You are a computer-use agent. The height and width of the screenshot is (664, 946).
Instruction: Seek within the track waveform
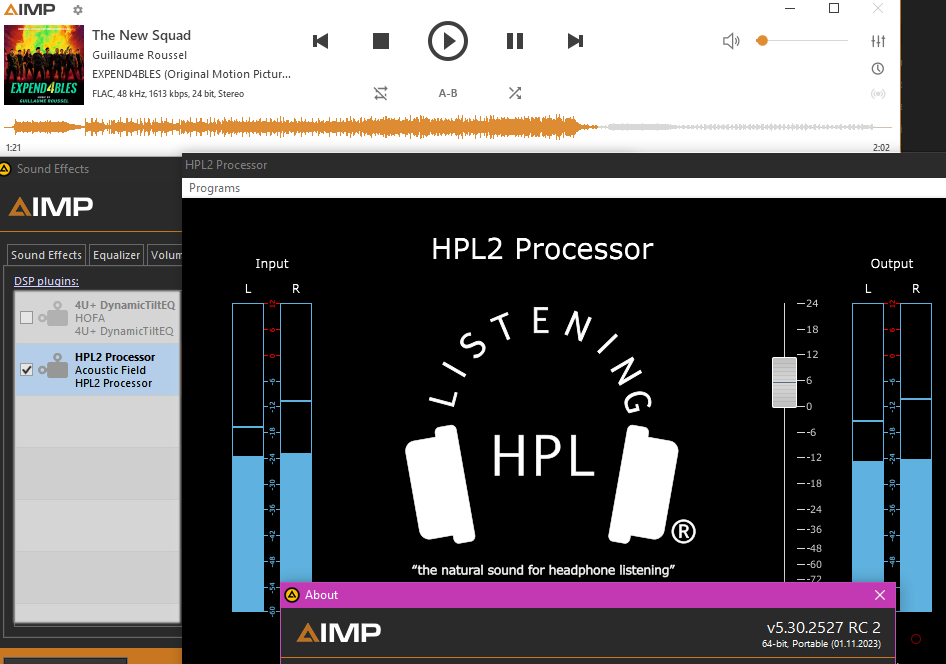coord(448,127)
